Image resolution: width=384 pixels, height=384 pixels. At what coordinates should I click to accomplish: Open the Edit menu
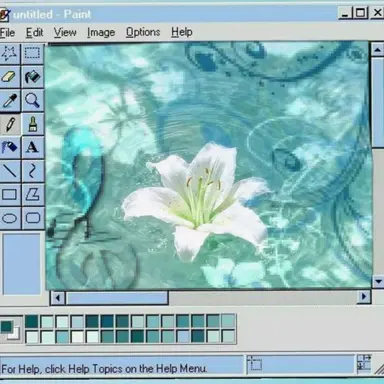point(34,33)
